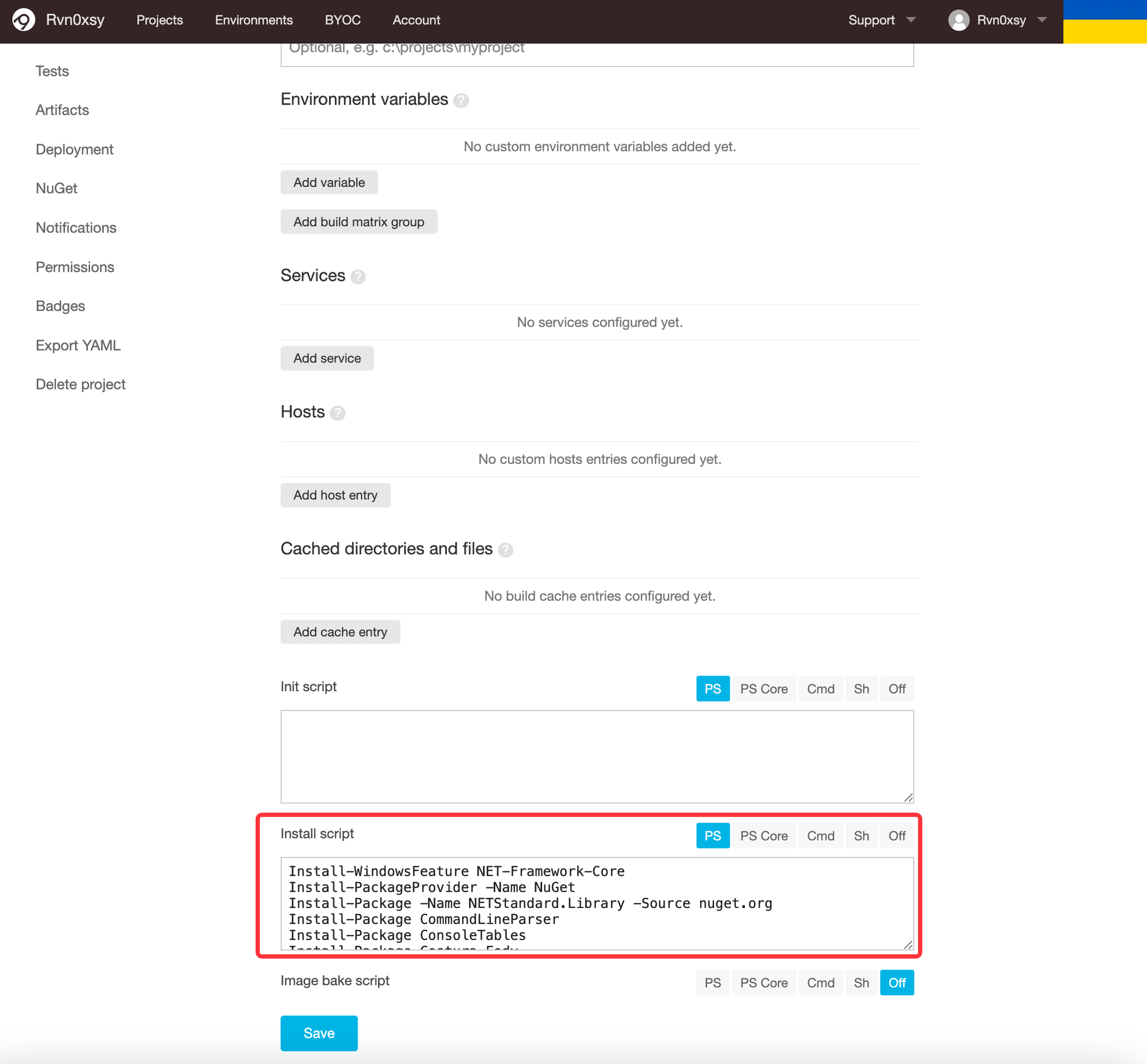
Task: Click Add build matrix group
Action: [x=358, y=221]
